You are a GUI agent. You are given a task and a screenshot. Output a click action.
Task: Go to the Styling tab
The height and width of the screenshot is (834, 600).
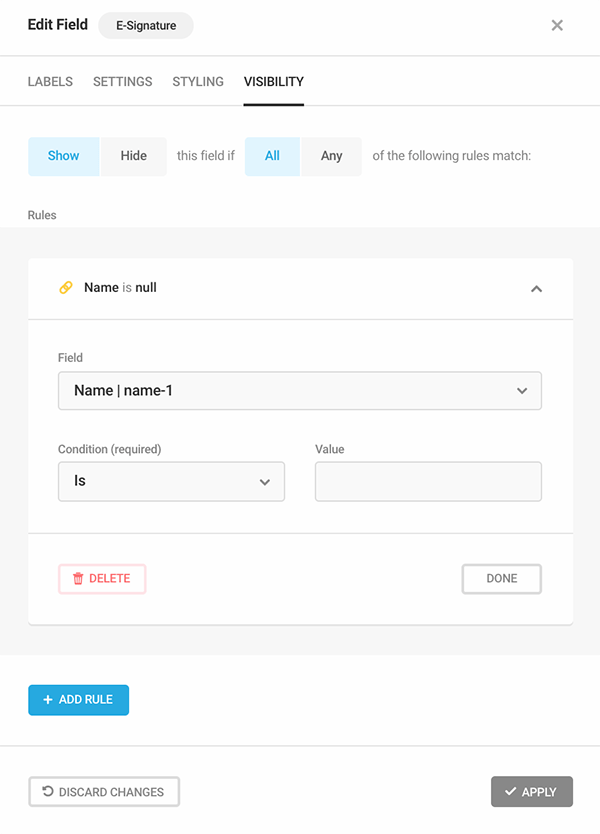coord(198,81)
